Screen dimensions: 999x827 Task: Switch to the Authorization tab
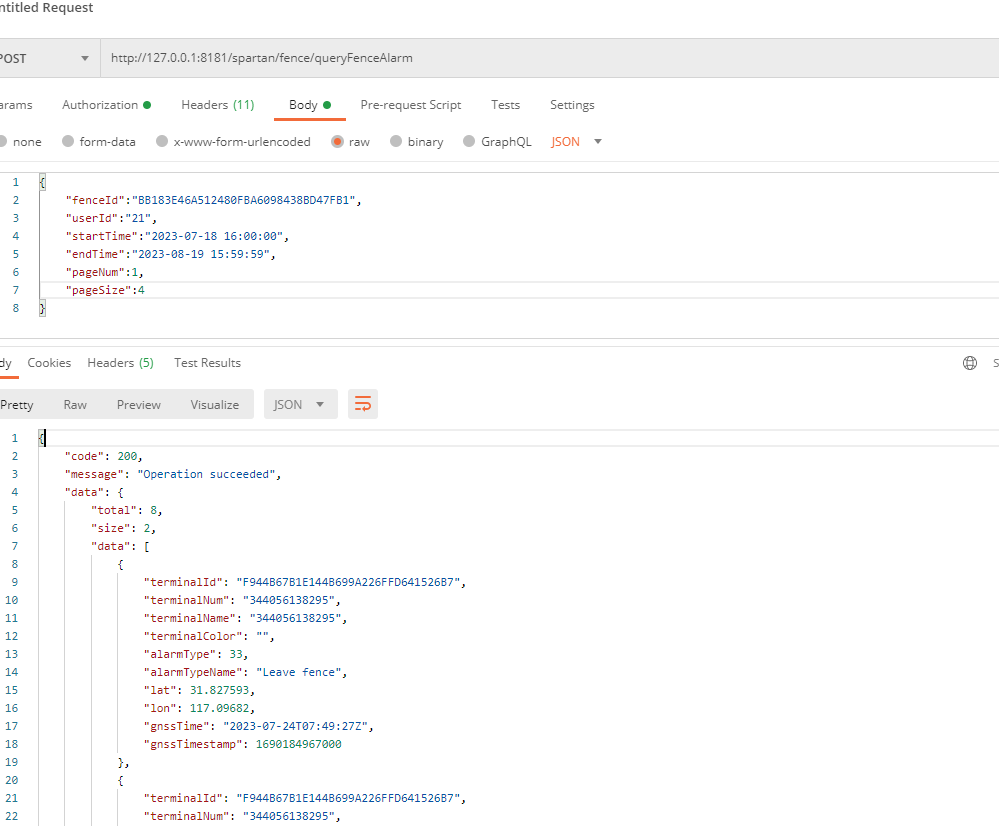point(106,105)
